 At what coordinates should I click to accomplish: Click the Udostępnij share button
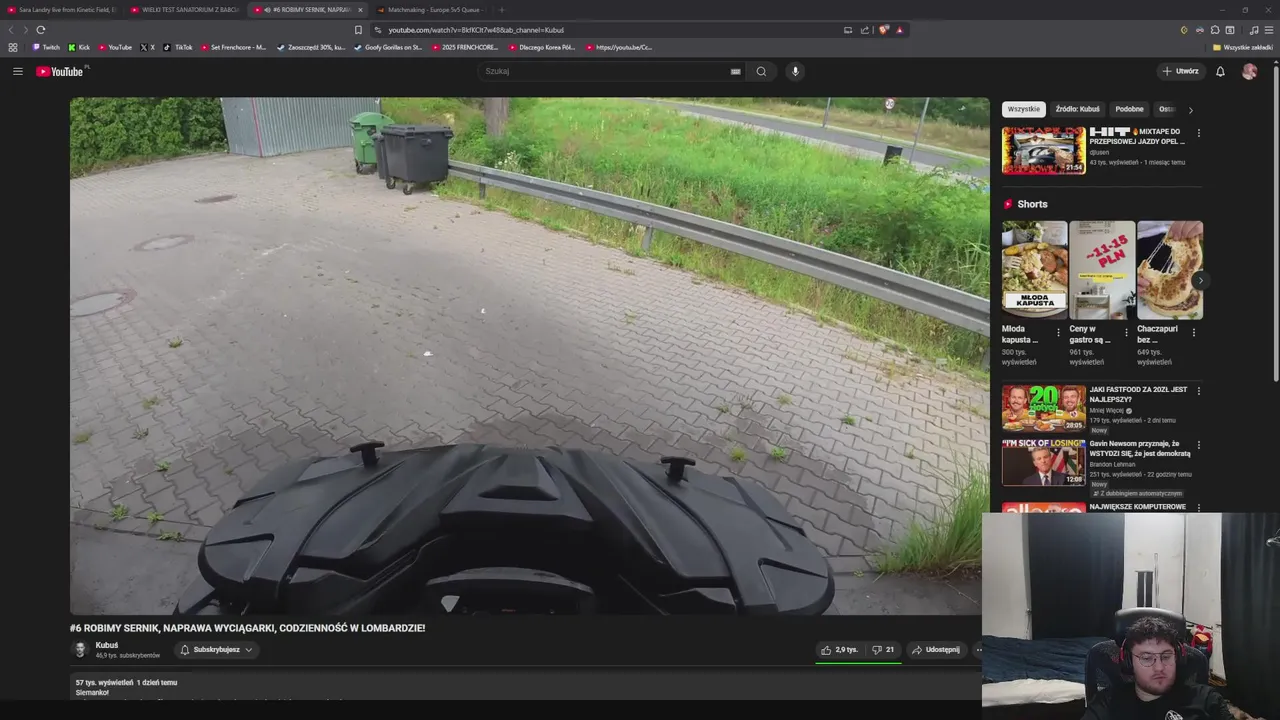[x=935, y=650]
